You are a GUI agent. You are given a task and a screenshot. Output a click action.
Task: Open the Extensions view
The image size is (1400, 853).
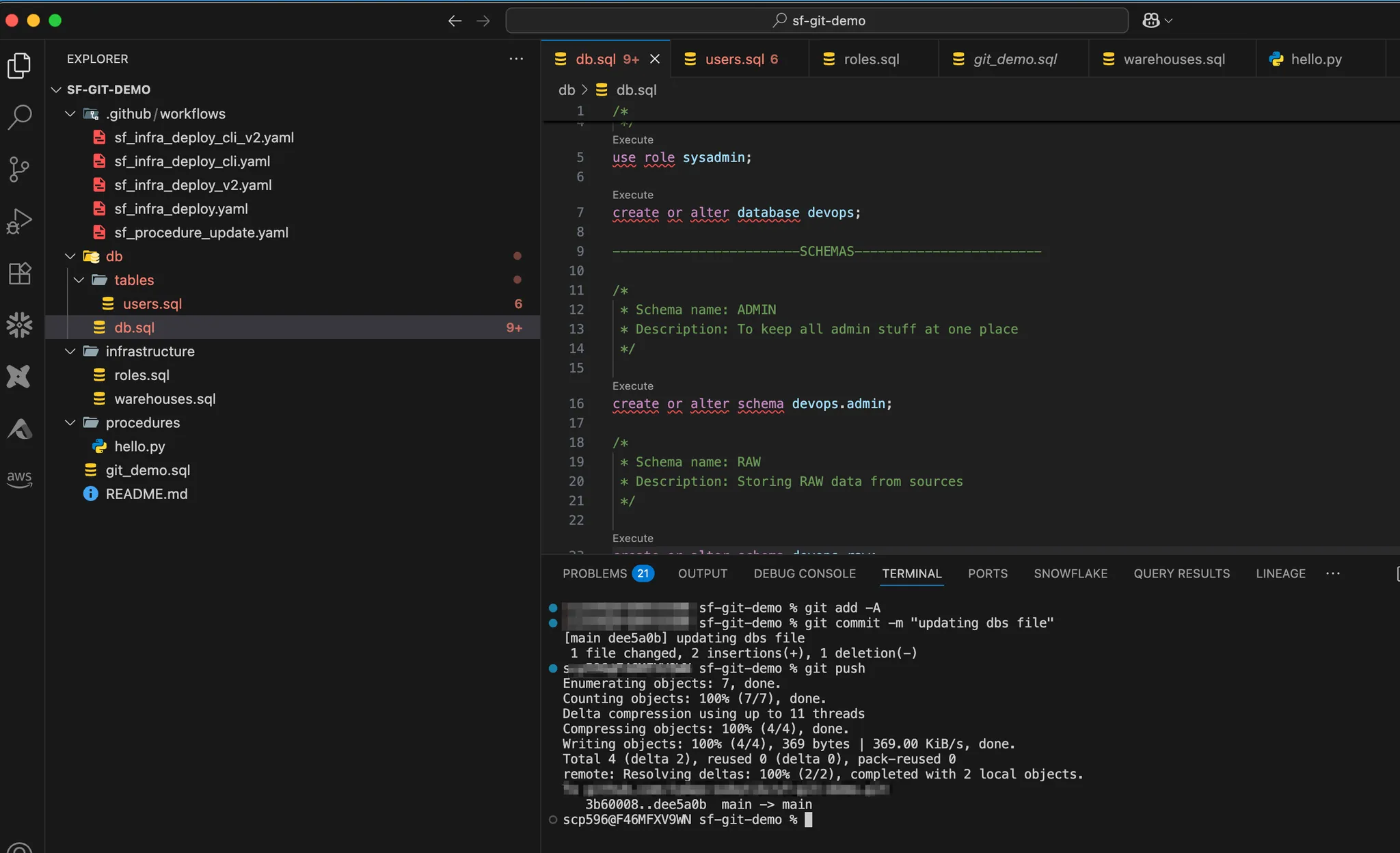19,273
